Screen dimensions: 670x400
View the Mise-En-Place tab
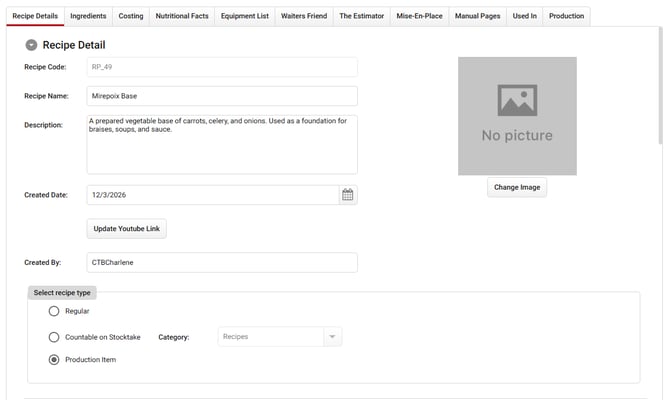coord(419,16)
